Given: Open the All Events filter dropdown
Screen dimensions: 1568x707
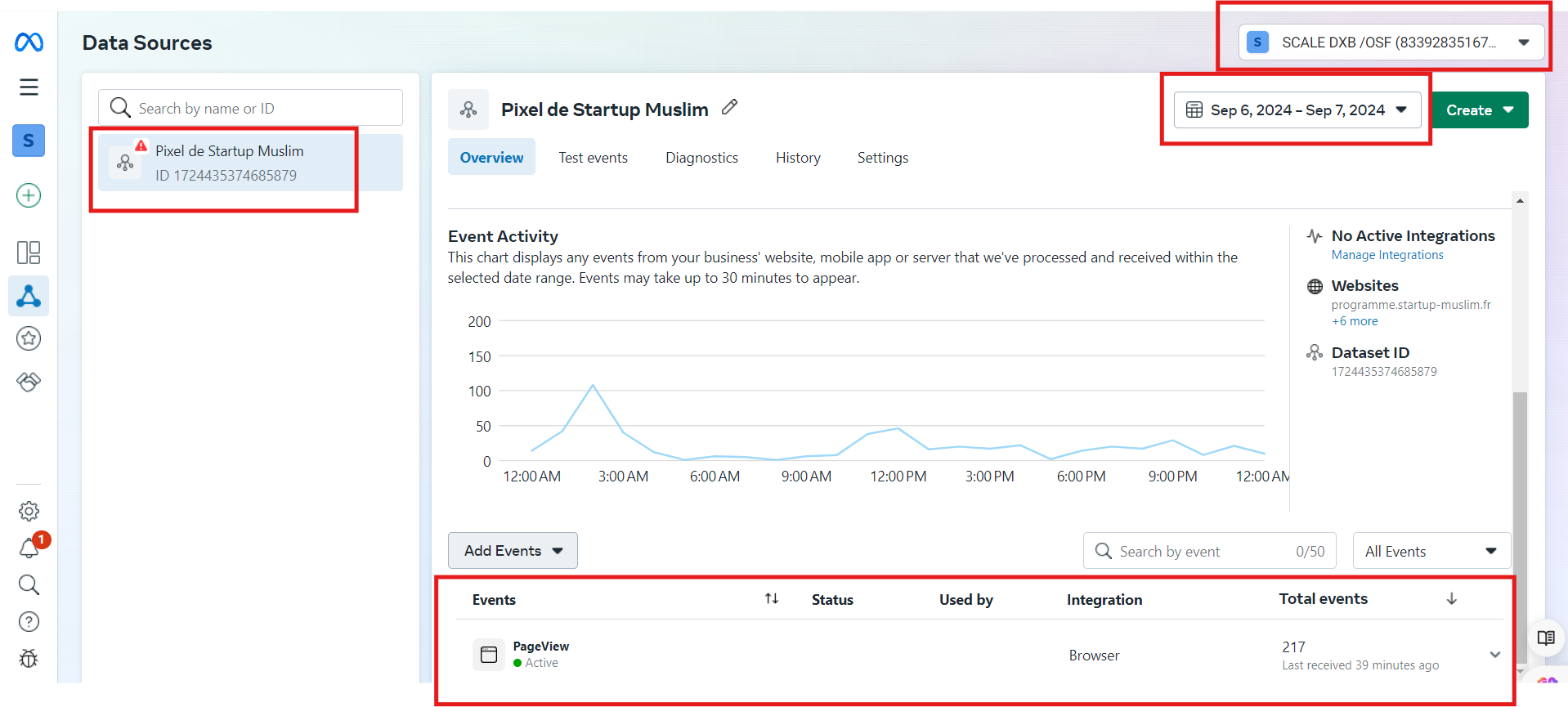Looking at the screenshot, I should point(1431,552).
